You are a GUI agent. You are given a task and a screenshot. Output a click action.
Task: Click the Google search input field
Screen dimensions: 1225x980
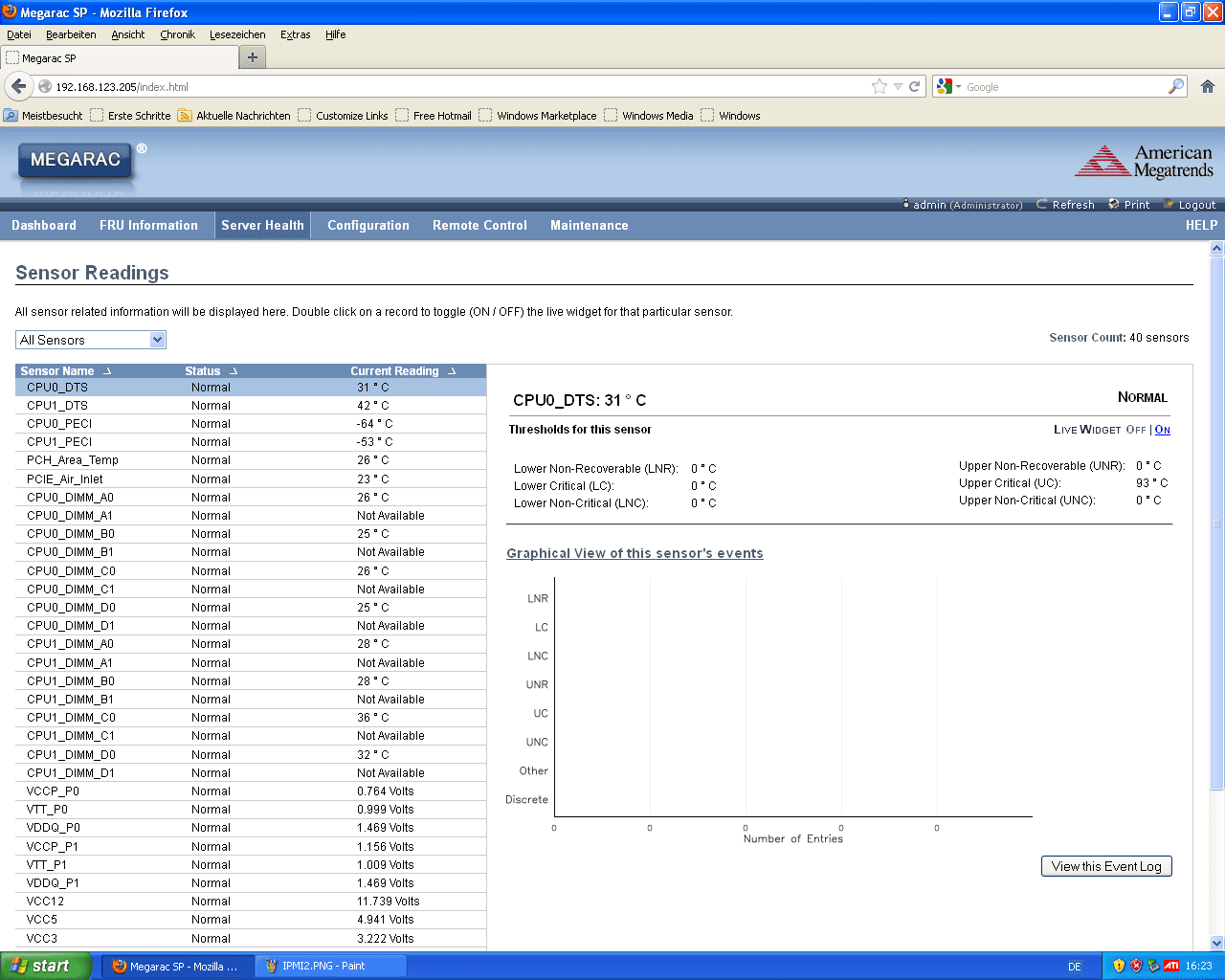(1064, 86)
